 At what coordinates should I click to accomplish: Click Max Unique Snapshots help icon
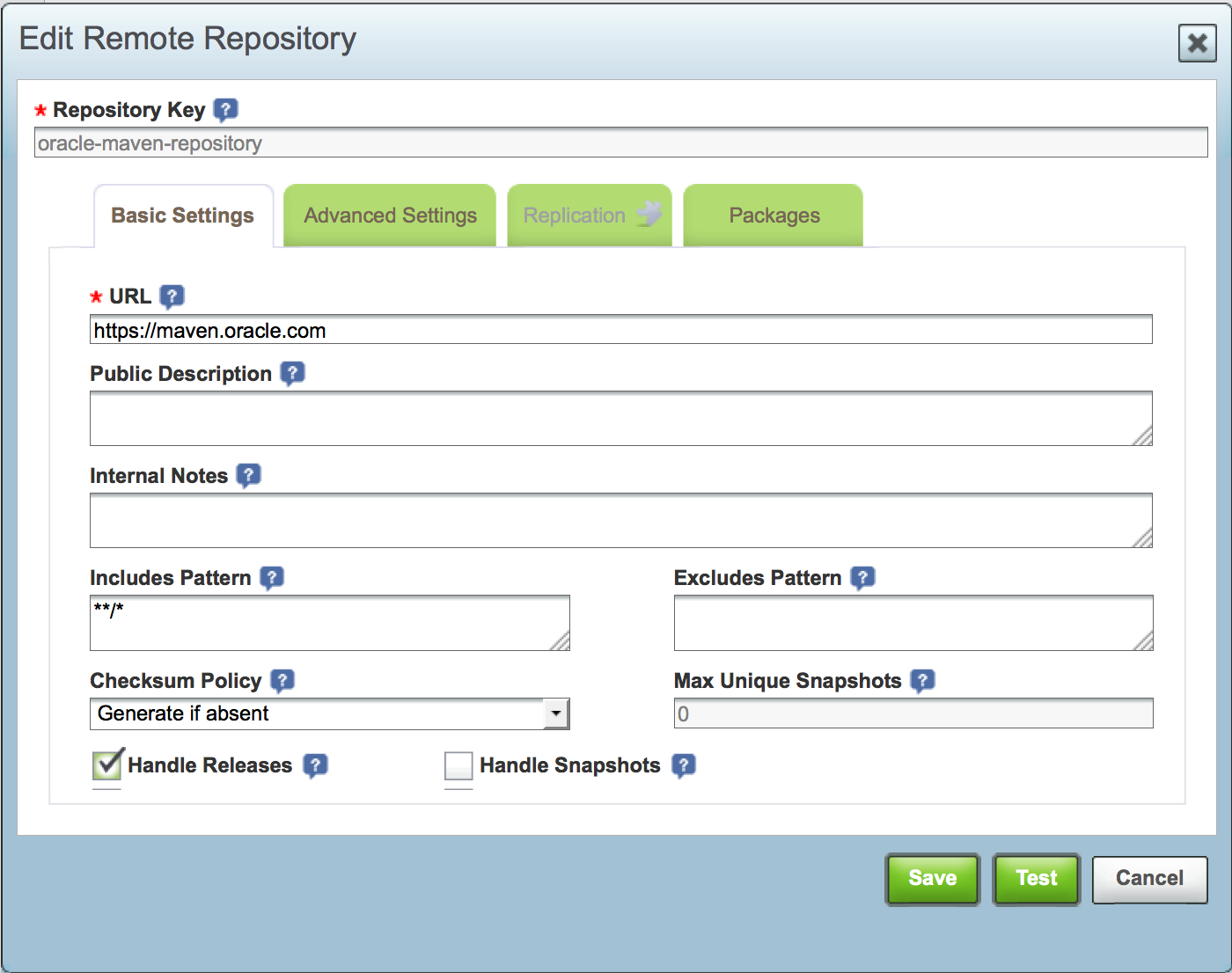pos(922,680)
